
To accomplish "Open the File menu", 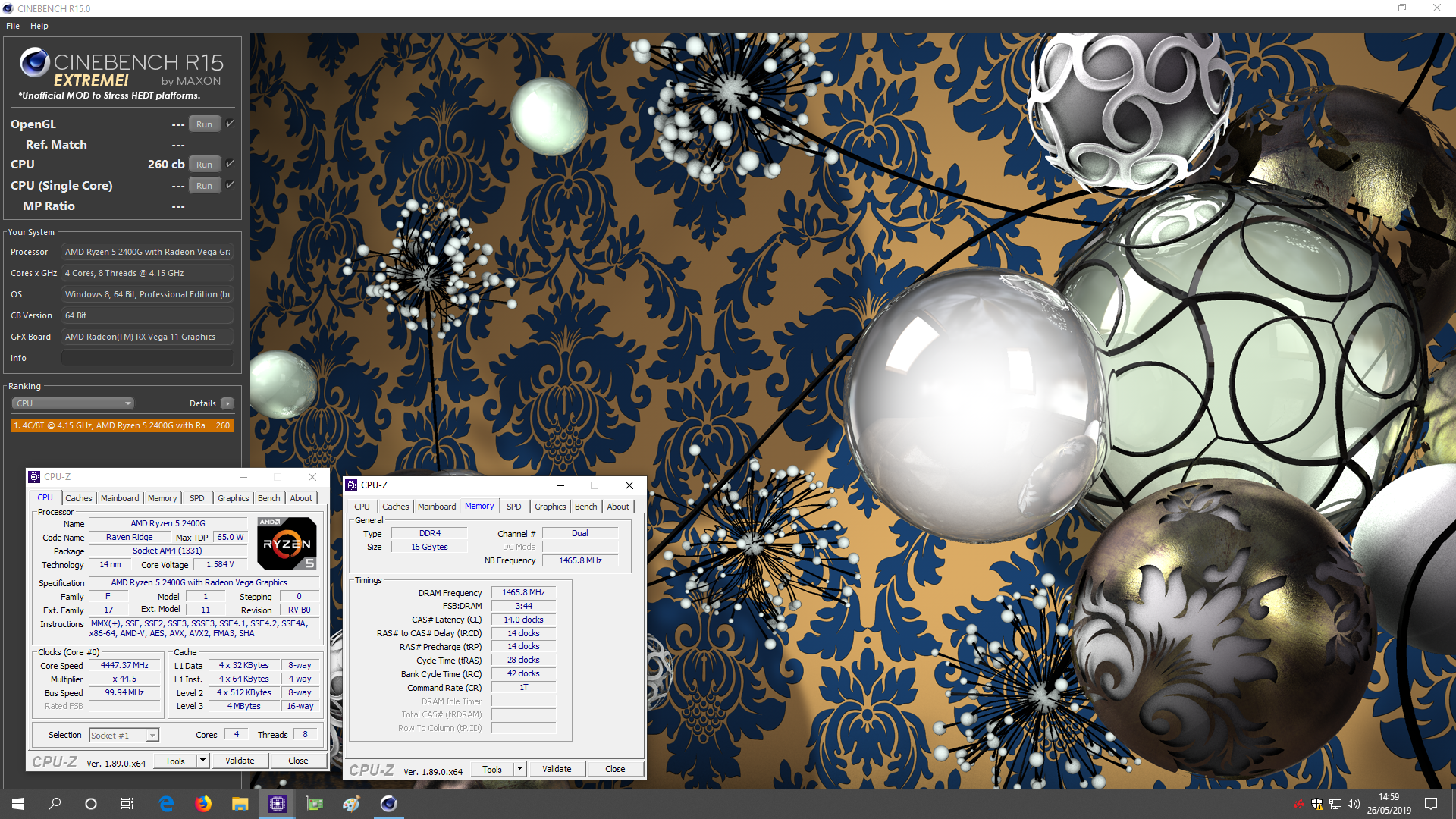I will click(x=13, y=26).
